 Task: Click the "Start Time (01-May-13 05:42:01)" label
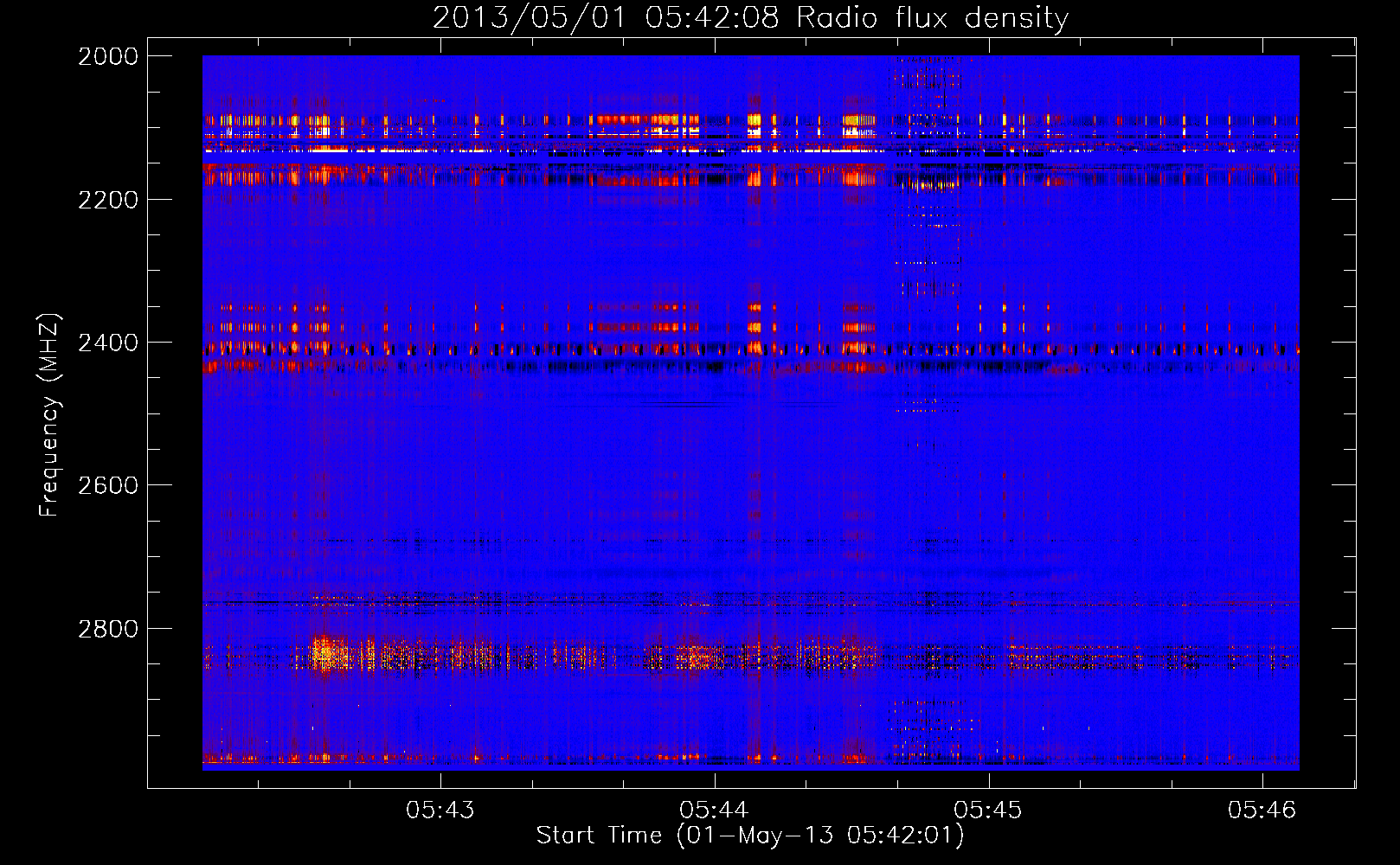point(750,836)
